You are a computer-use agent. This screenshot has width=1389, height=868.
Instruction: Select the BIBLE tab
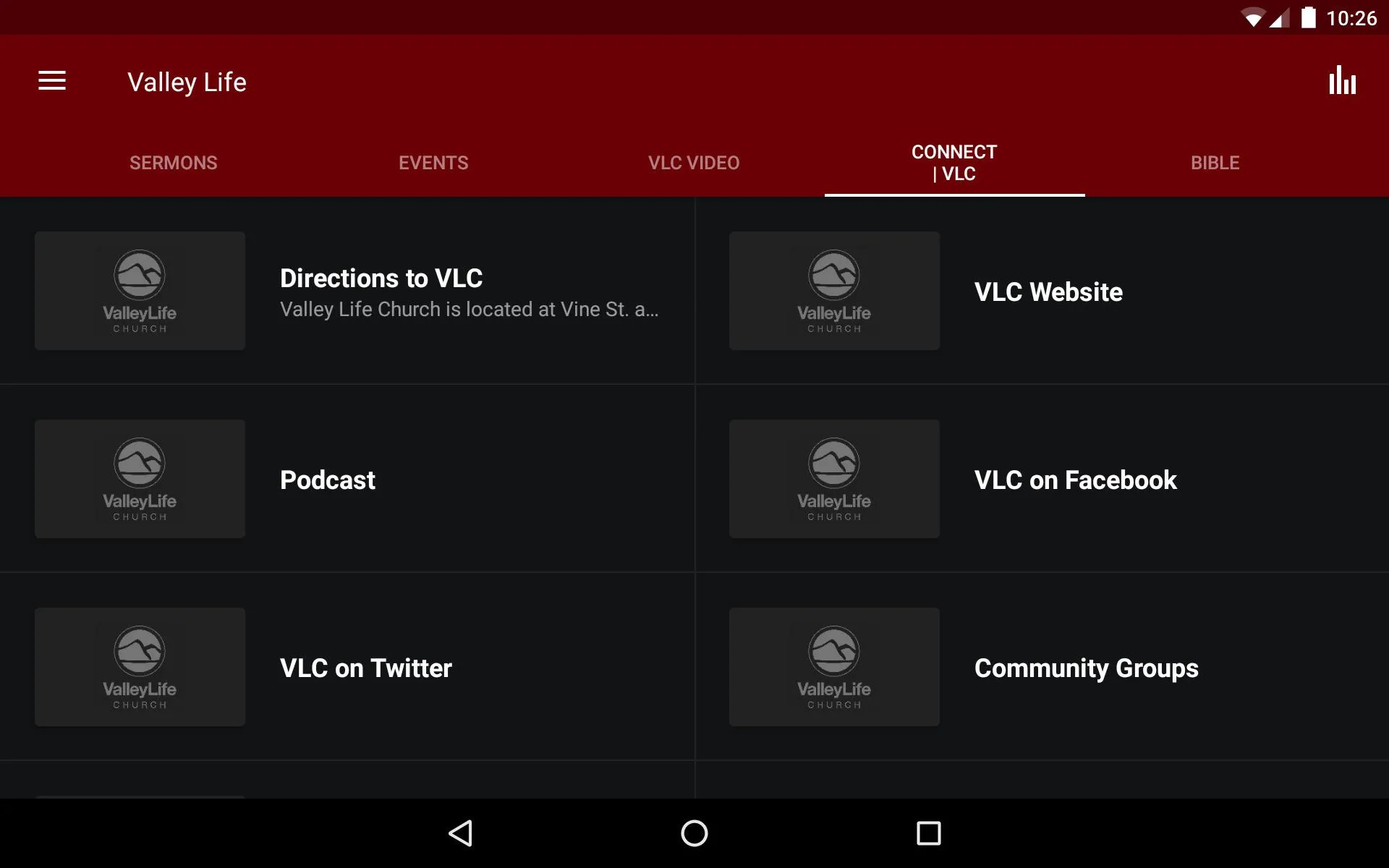[x=1215, y=162]
